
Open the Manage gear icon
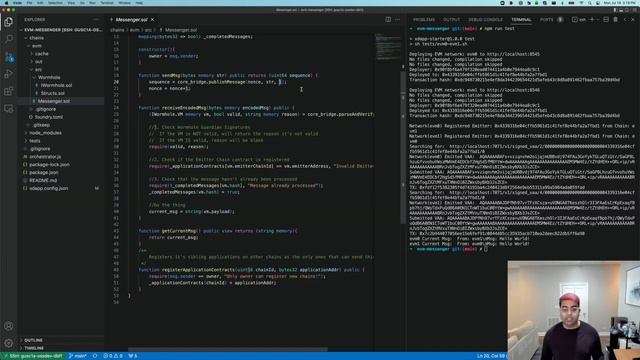click(9, 343)
